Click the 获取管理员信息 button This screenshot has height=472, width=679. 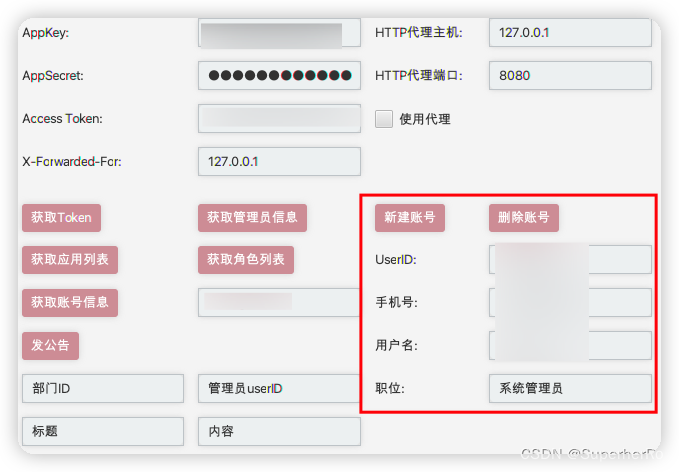pos(252,218)
